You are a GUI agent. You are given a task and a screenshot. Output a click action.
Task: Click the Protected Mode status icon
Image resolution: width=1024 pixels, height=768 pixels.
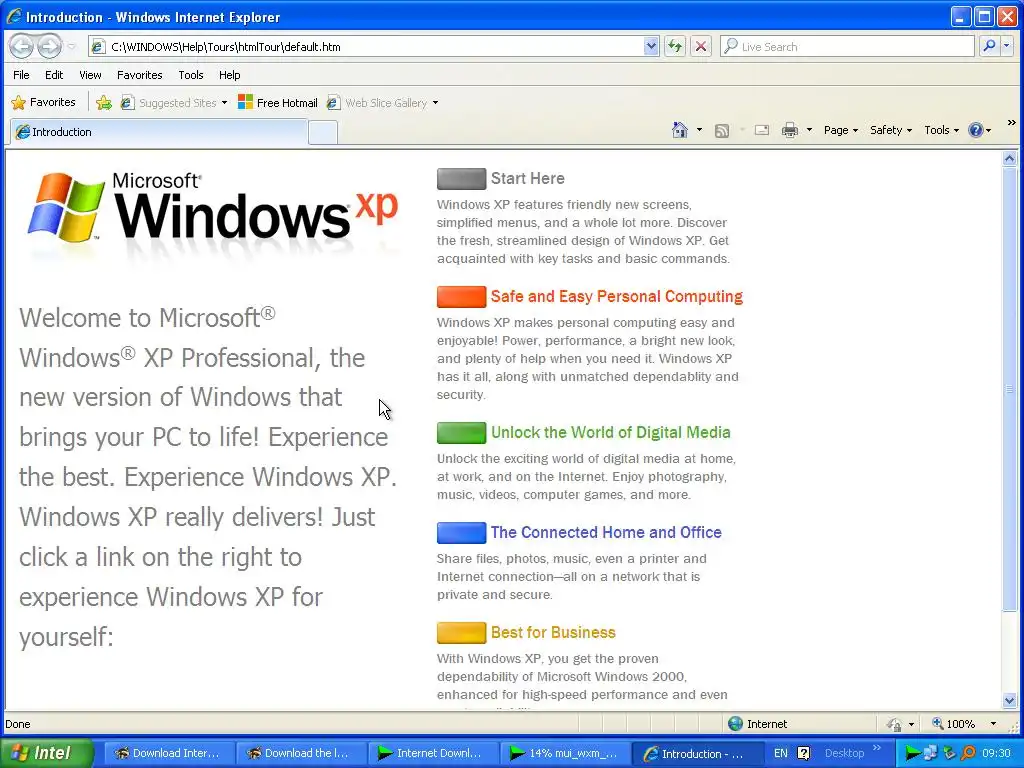click(x=893, y=724)
